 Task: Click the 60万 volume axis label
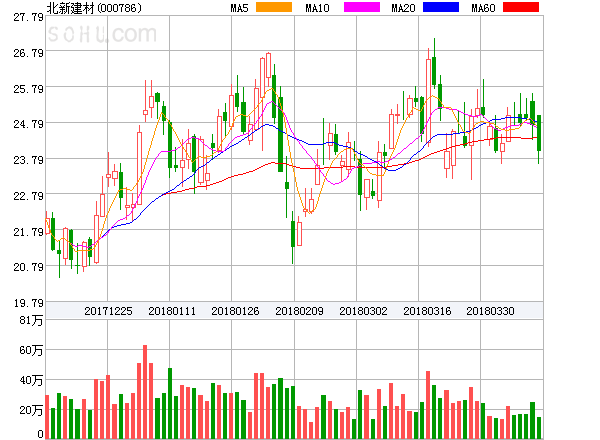(x=31, y=350)
